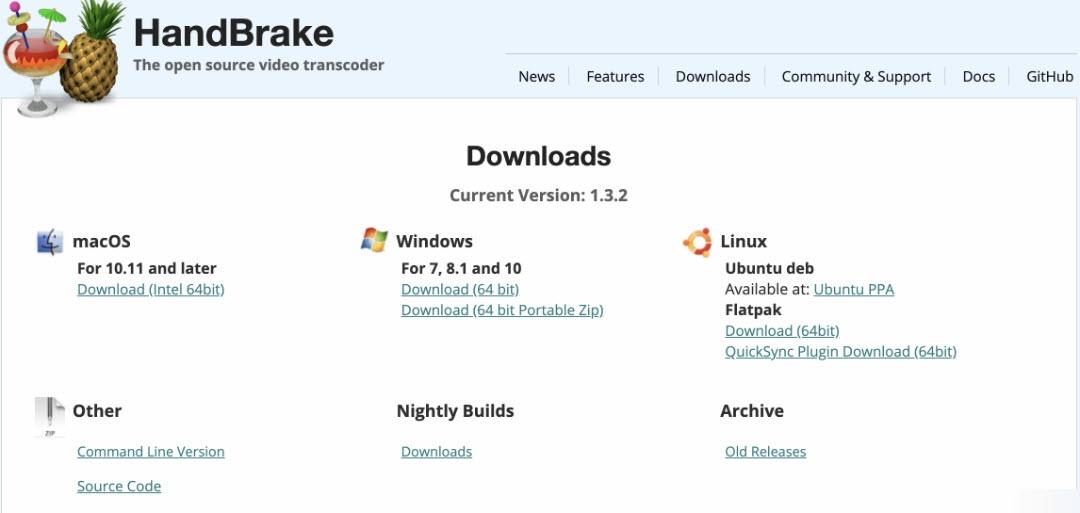Click the 'Current Version: 1.3.2' text

(x=539, y=196)
